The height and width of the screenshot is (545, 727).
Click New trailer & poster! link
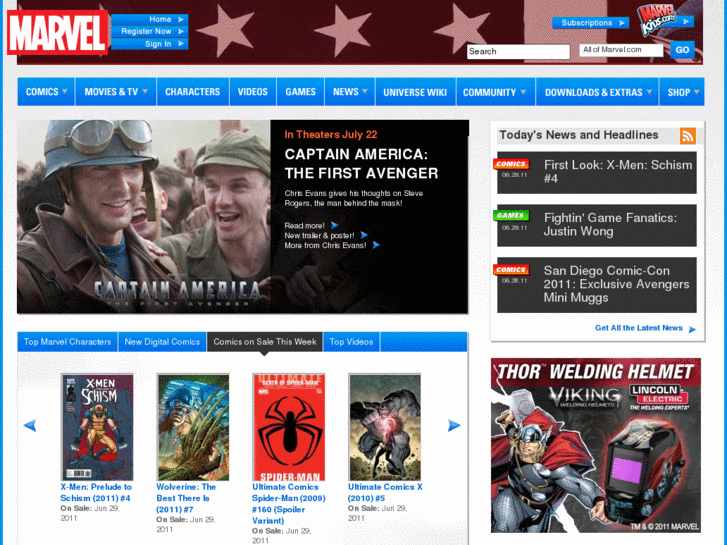tap(319, 236)
